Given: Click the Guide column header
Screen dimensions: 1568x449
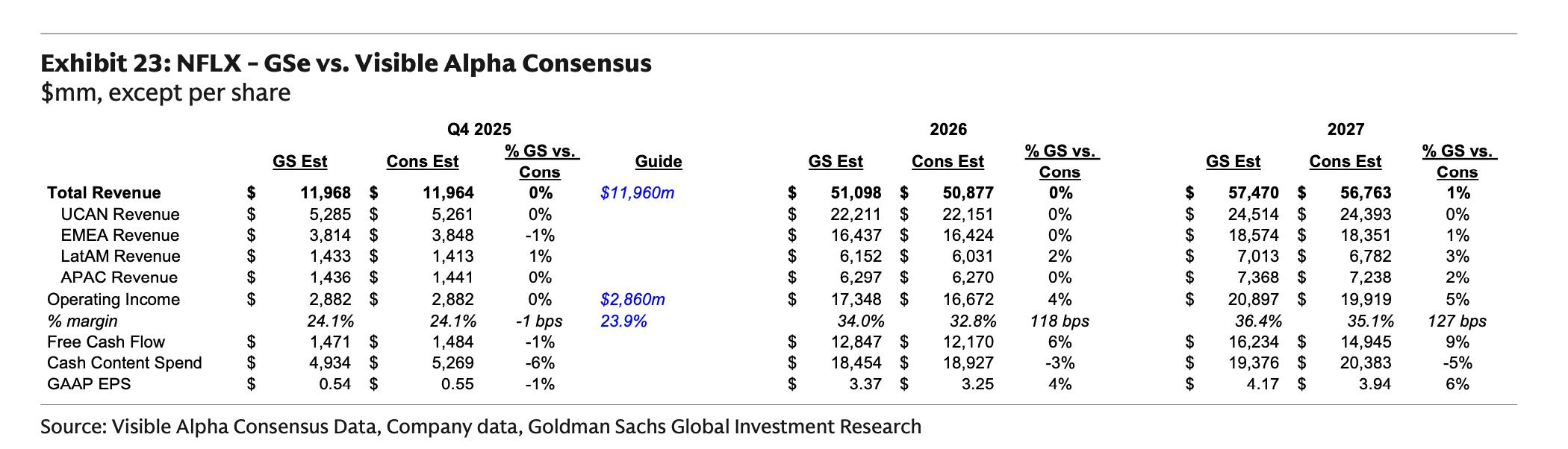Looking at the screenshot, I should 658,162.
